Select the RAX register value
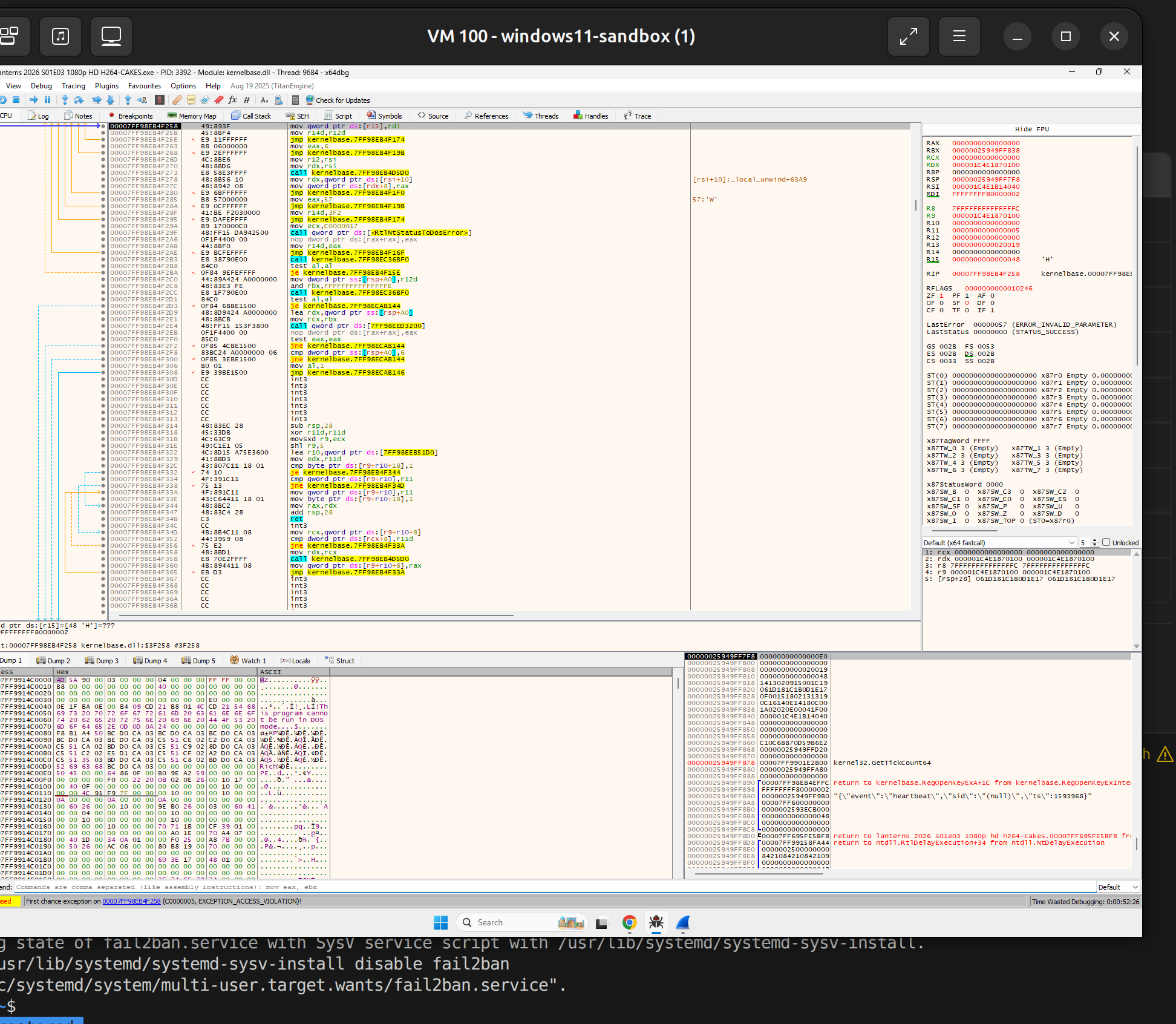The width and height of the screenshot is (1176, 1024). point(985,143)
